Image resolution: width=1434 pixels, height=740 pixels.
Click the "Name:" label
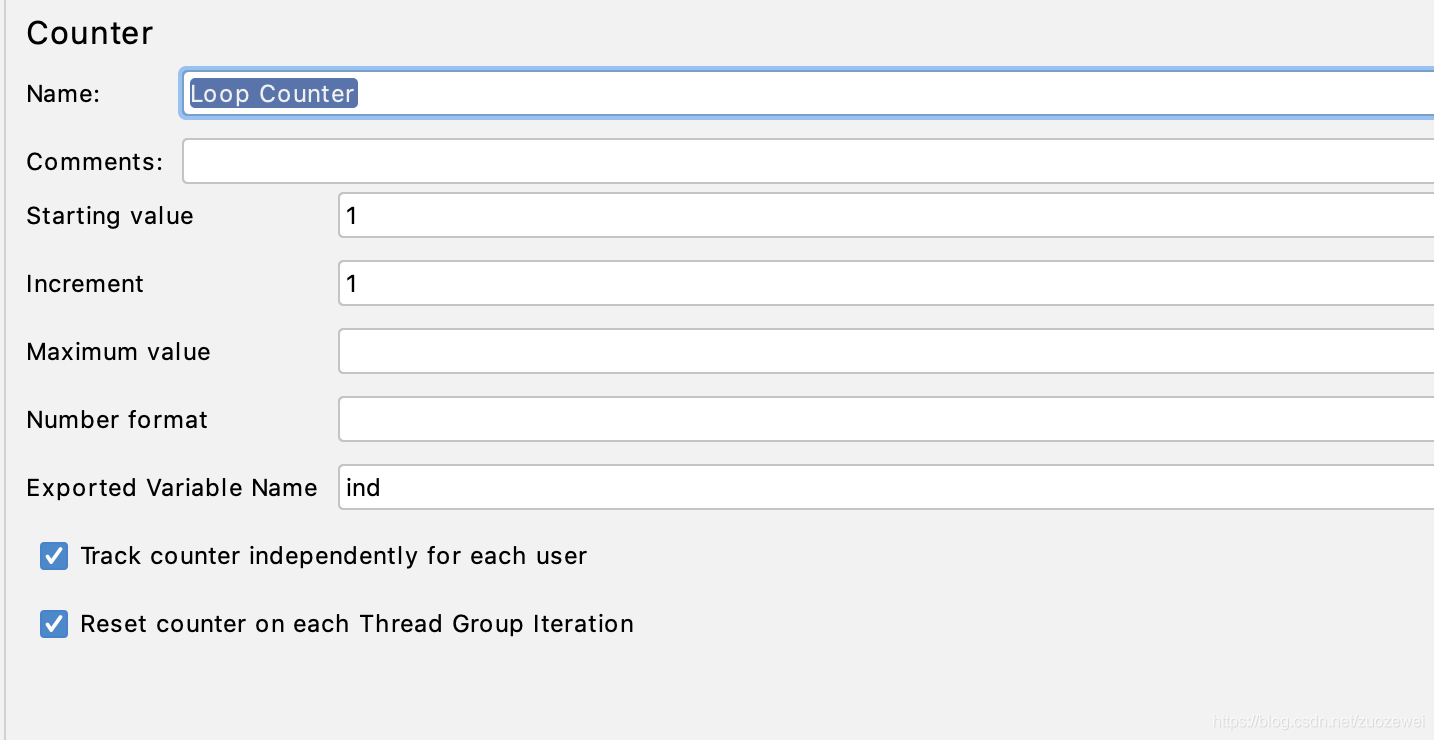pyautogui.click(x=63, y=94)
